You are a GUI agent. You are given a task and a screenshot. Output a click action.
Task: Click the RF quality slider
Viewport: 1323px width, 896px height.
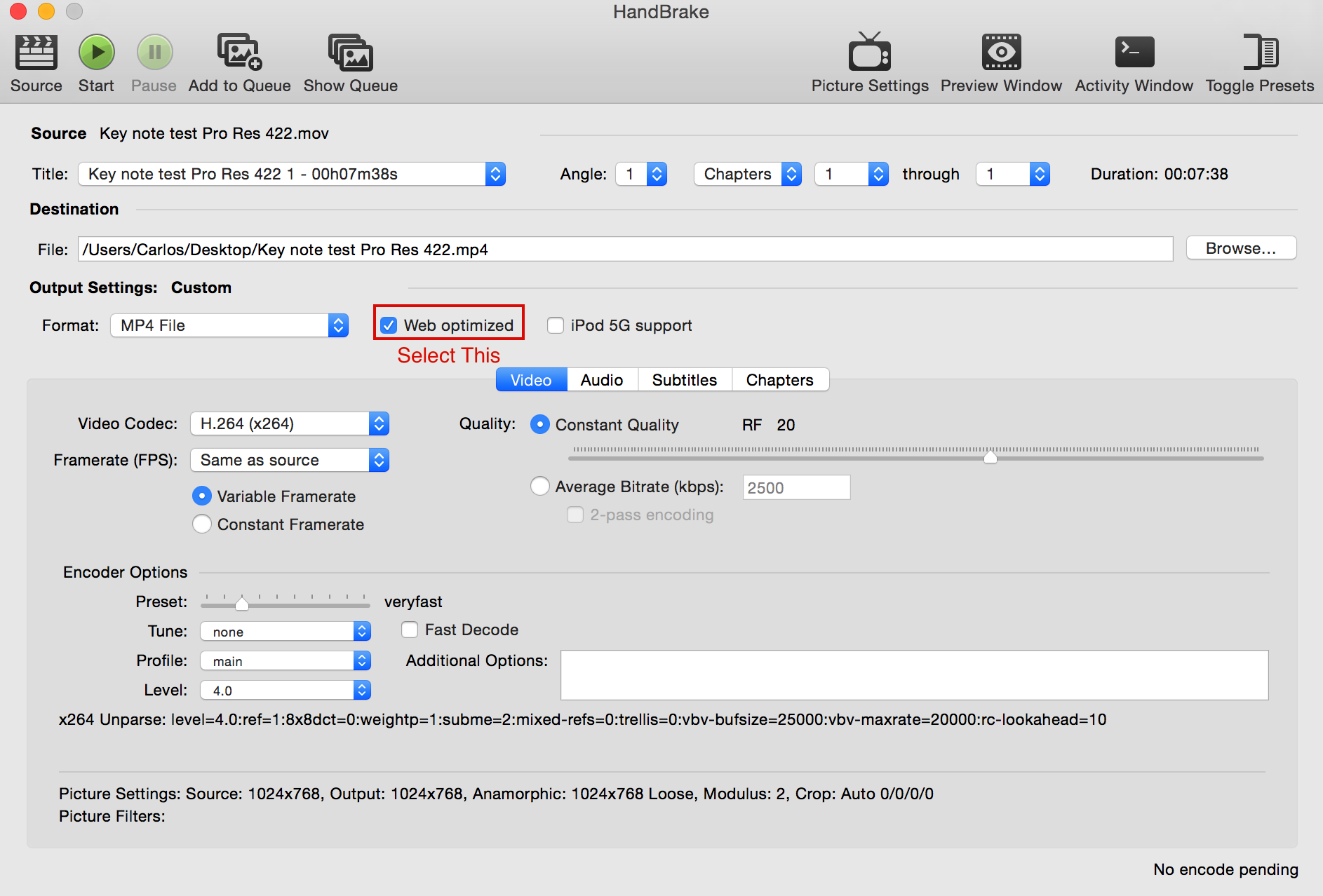[x=915, y=456]
